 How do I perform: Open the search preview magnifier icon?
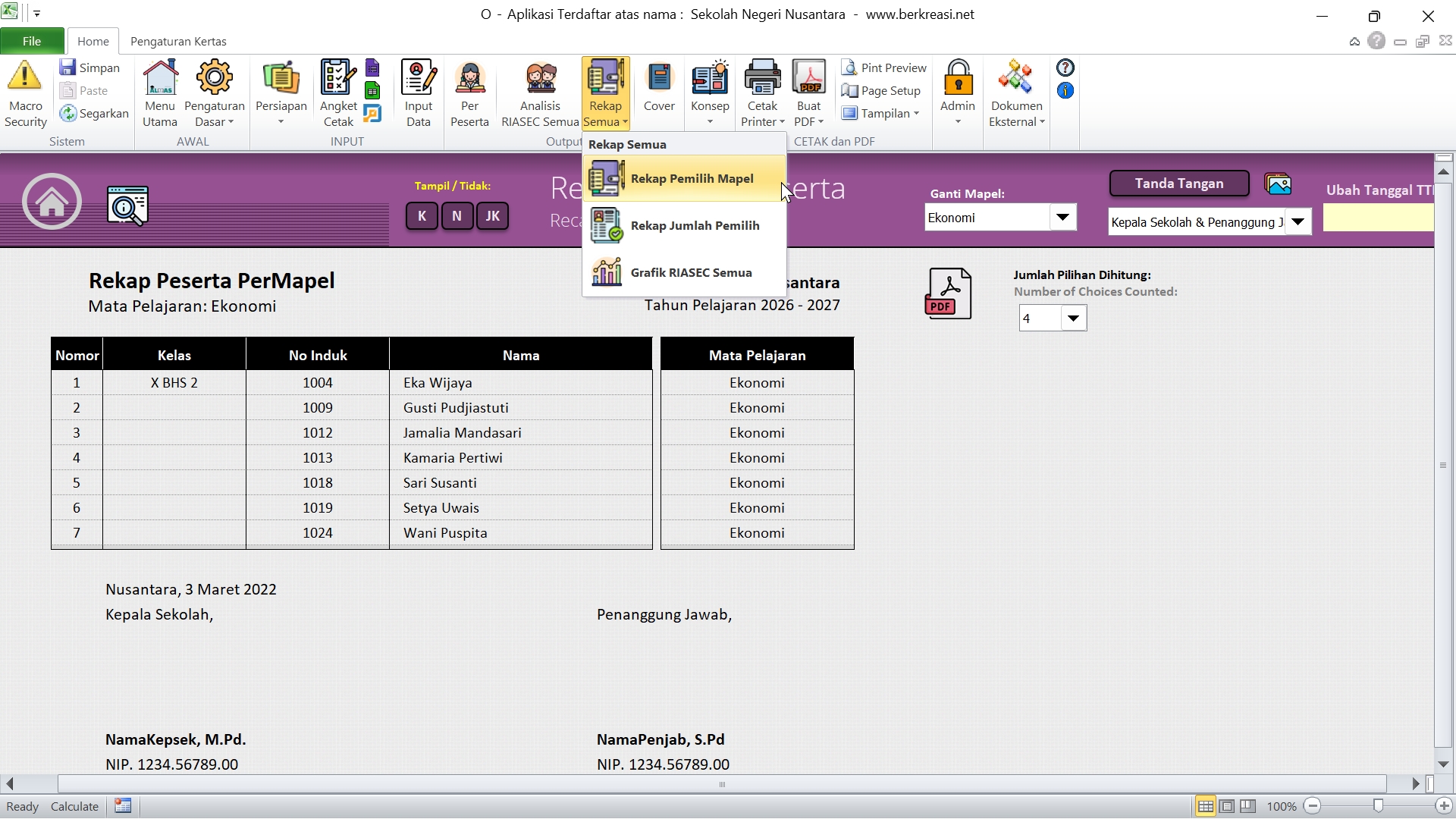tap(127, 206)
